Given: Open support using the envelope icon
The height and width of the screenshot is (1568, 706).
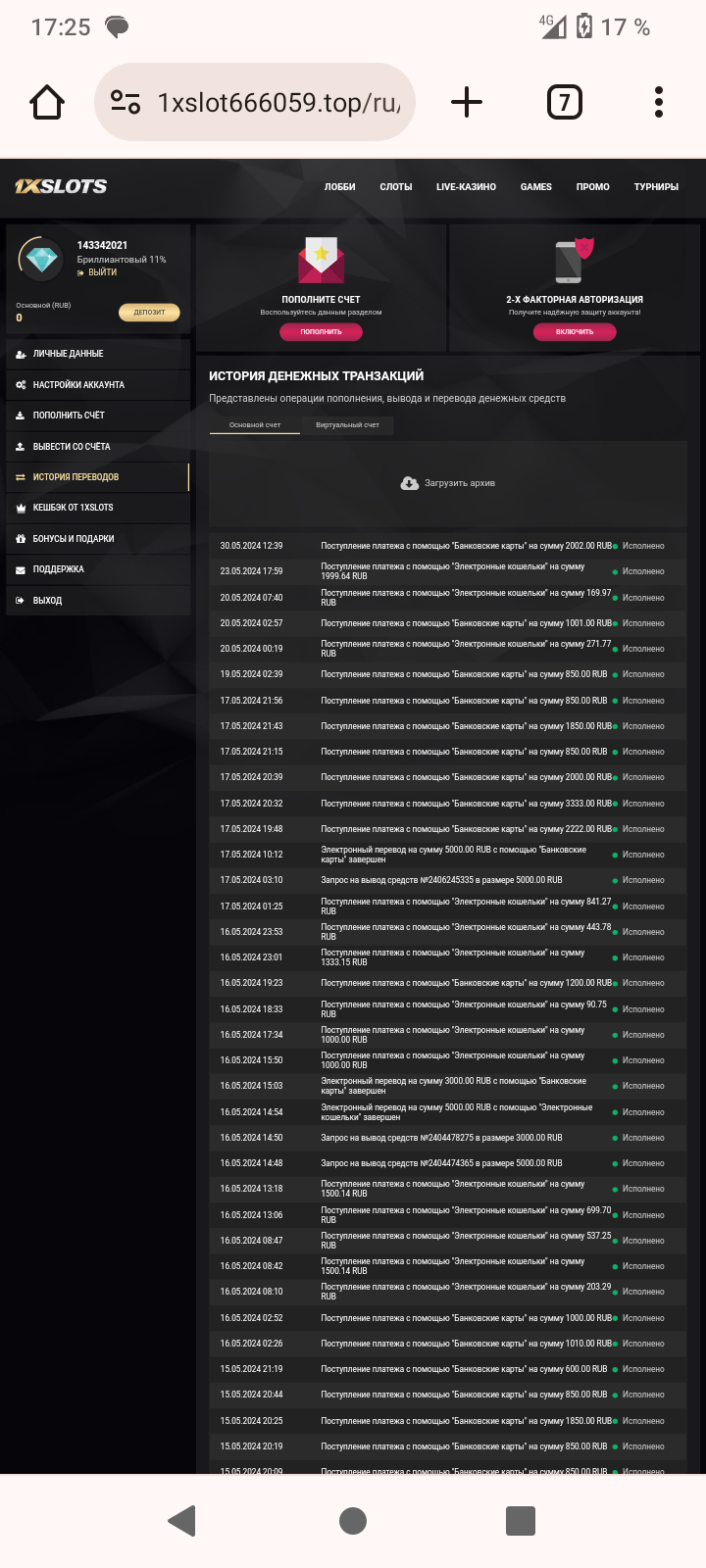Looking at the screenshot, I should click(x=22, y=568).
